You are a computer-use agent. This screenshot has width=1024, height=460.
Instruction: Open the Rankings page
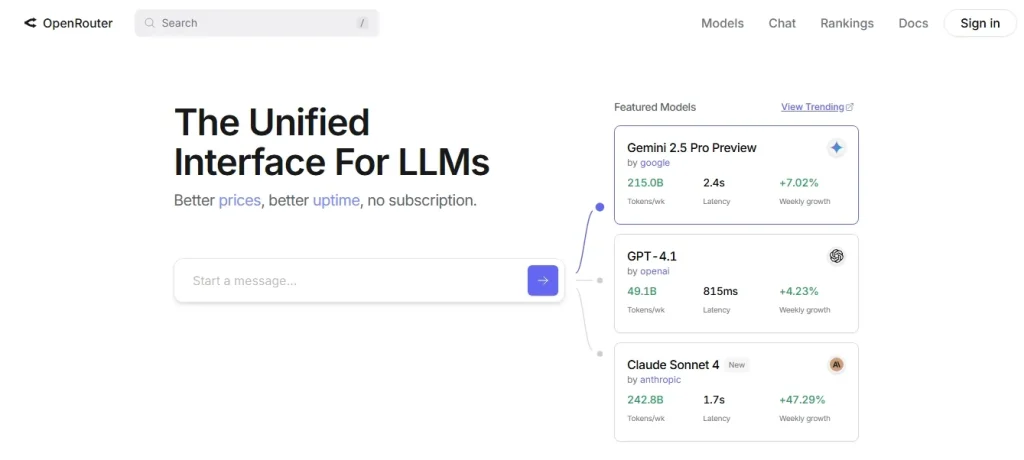coord(847,23)
